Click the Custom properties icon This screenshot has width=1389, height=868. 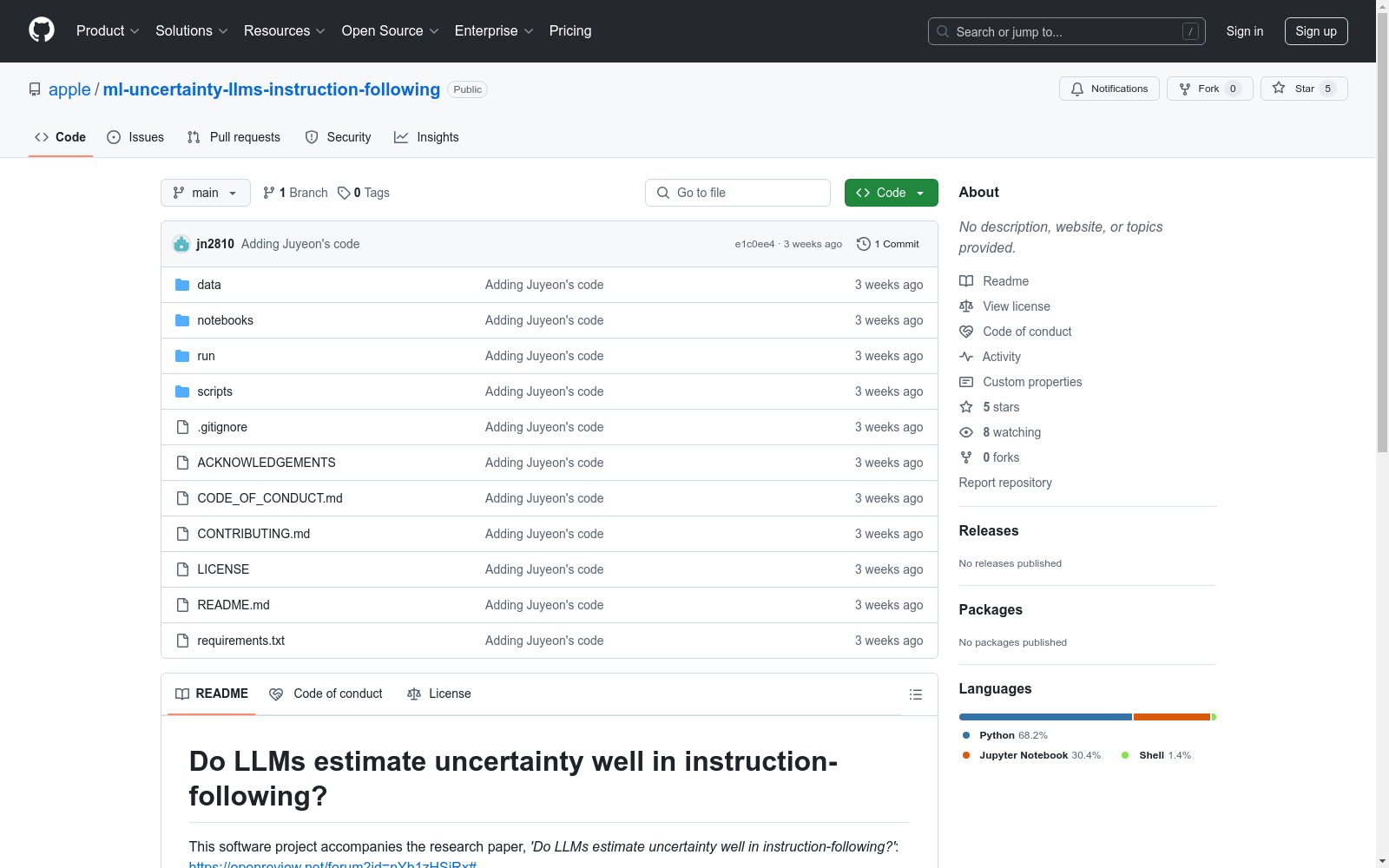[966, 382]
